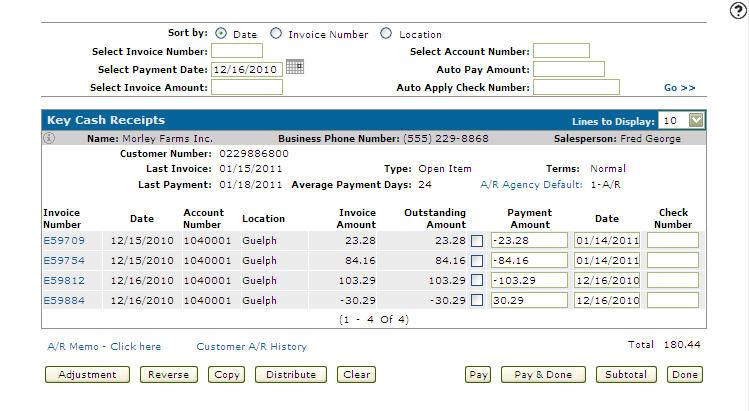Image resolution: width=749 pixels, height=411 pixels.
Task: Click the Pay & Done button
Action: pyautogui.click(x=542, y=375)
